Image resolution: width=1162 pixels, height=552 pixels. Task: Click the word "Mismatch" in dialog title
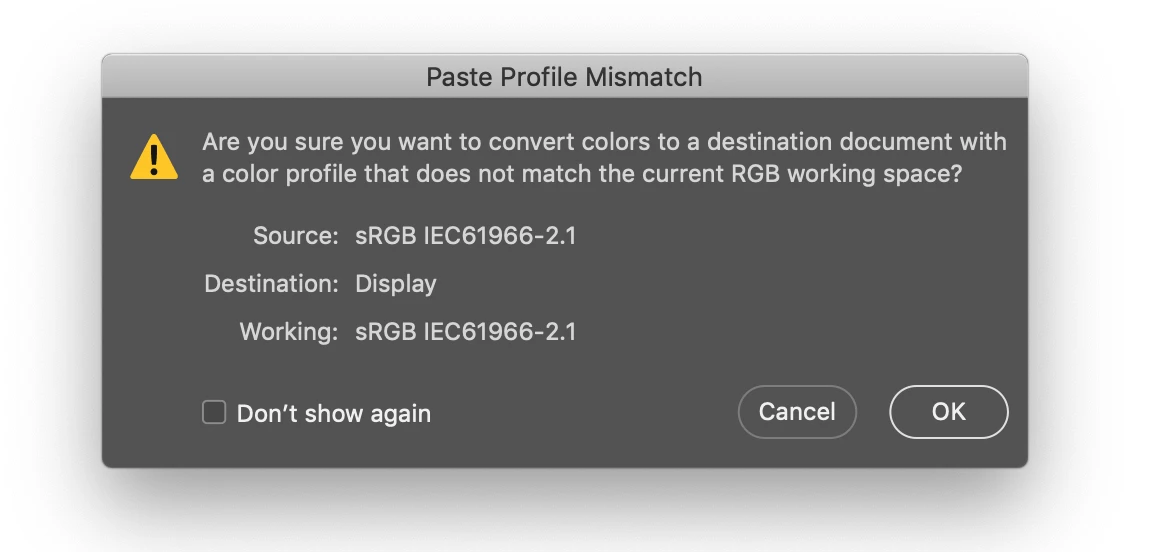643,77
